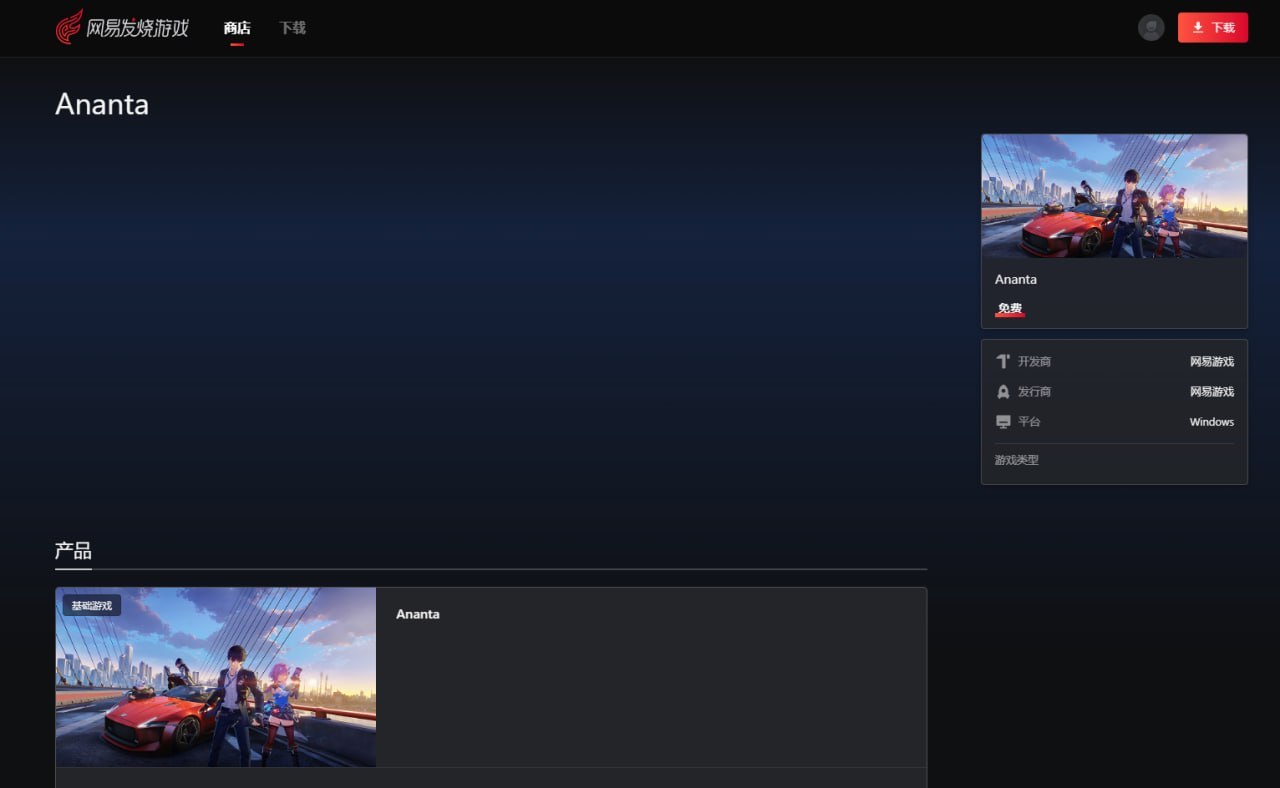Click the developer hammer icon
This screenshot has width=1280, height=788.
[1003, 361]
